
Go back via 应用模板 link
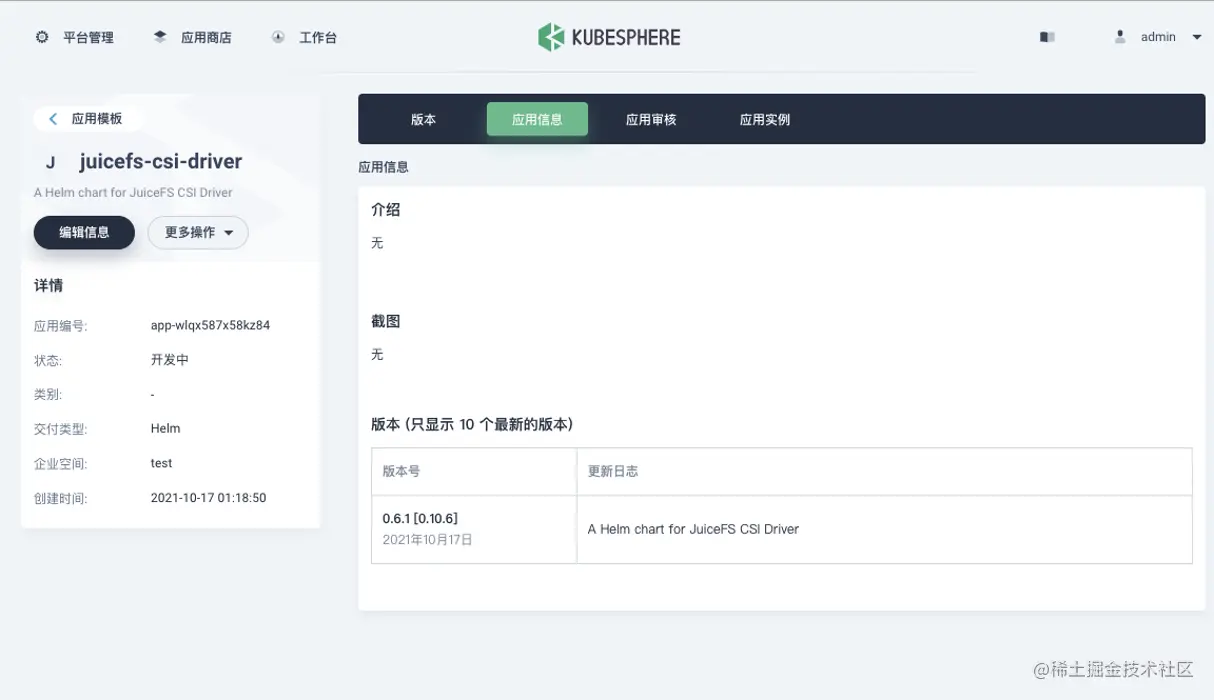point(97,119)
